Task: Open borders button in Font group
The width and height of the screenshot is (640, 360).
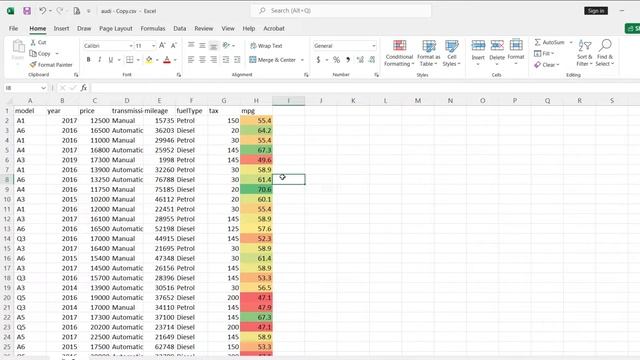Action: pyautogui.click(x=129, y=60)
